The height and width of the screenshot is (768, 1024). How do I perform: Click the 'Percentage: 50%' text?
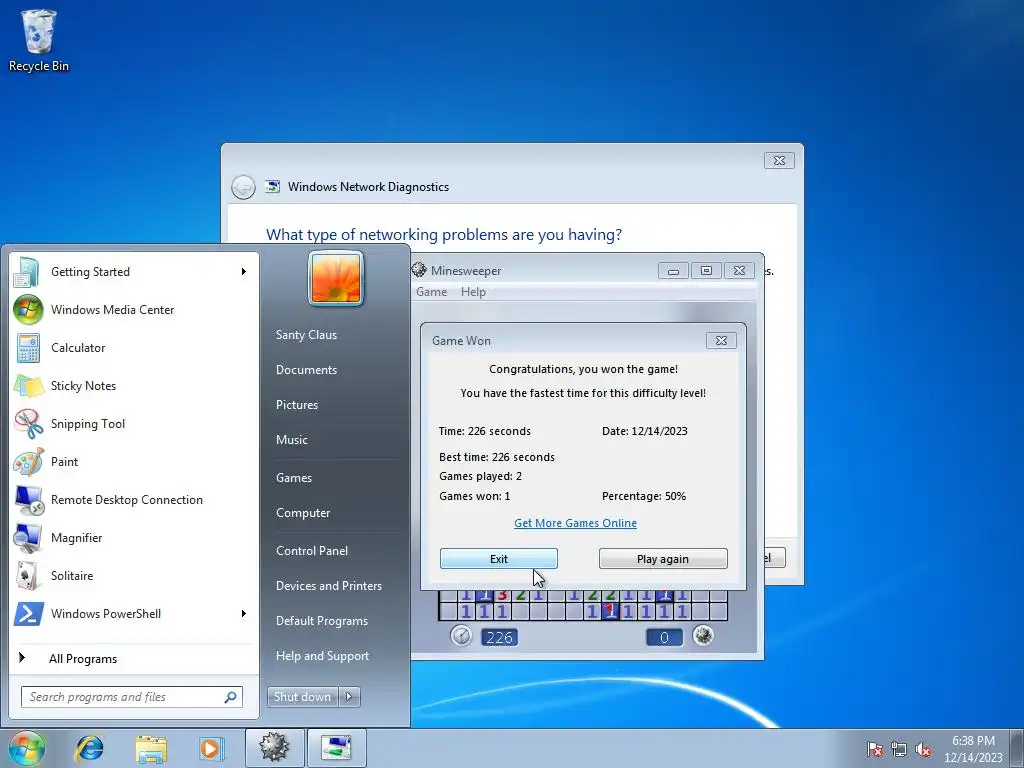point(644,496)
